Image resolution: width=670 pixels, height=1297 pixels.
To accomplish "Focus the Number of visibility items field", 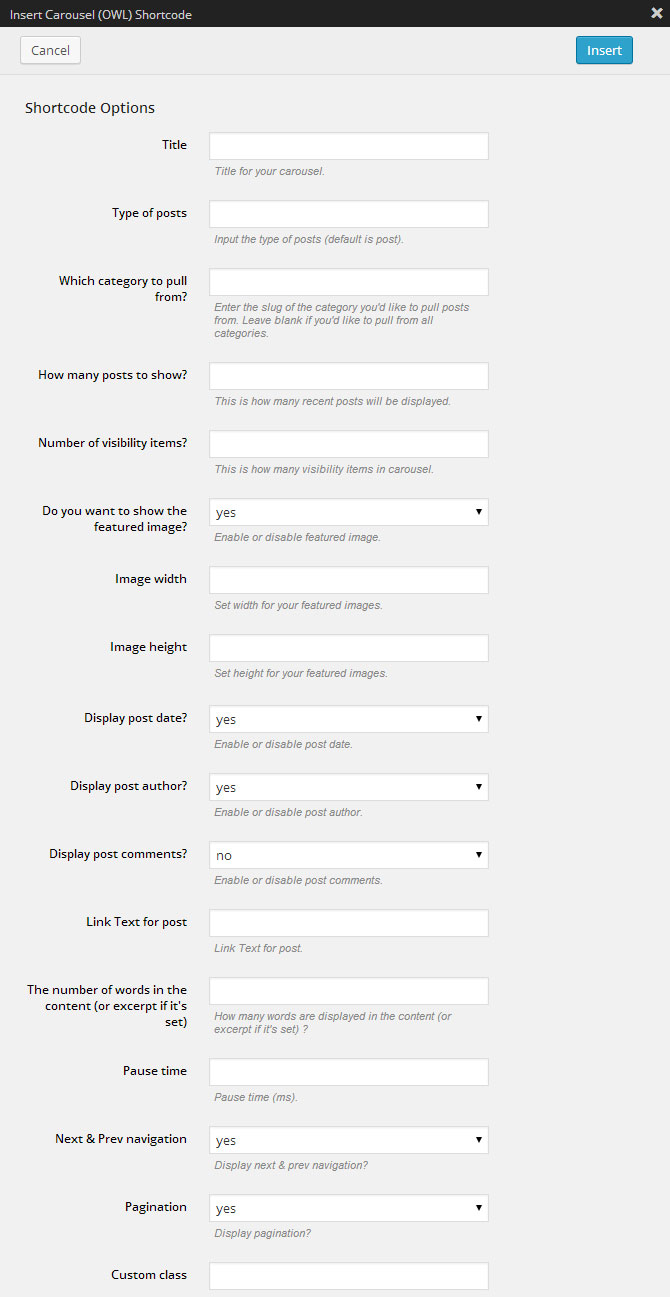I will (x=349, y=444).
